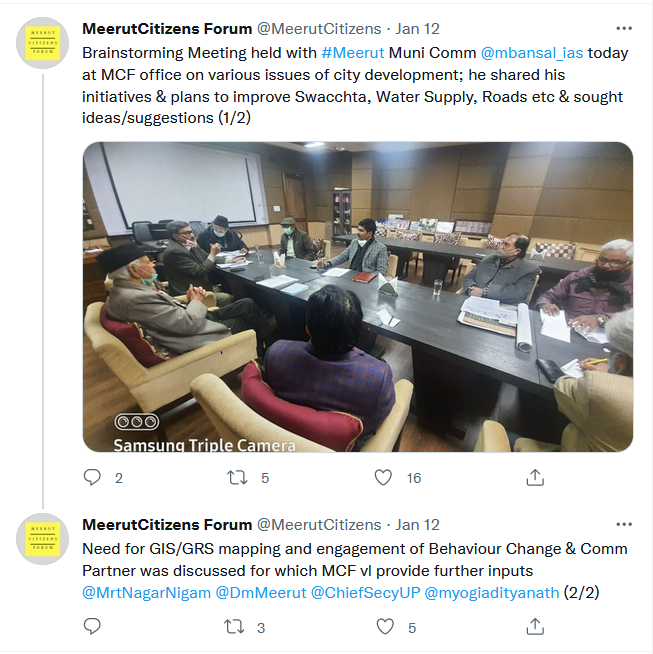This screenshot has height=654, width=653.
Task: Open the @mbansal_ias profile mention
Action: pos(532,53)
